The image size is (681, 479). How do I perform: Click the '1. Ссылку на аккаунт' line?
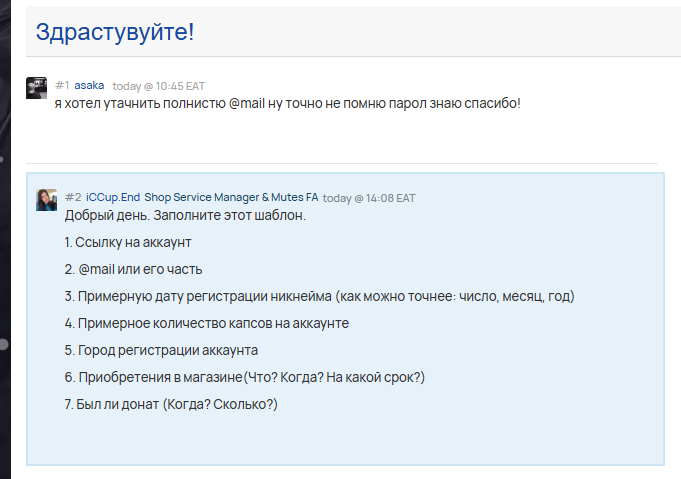click(x=128, y=242)
